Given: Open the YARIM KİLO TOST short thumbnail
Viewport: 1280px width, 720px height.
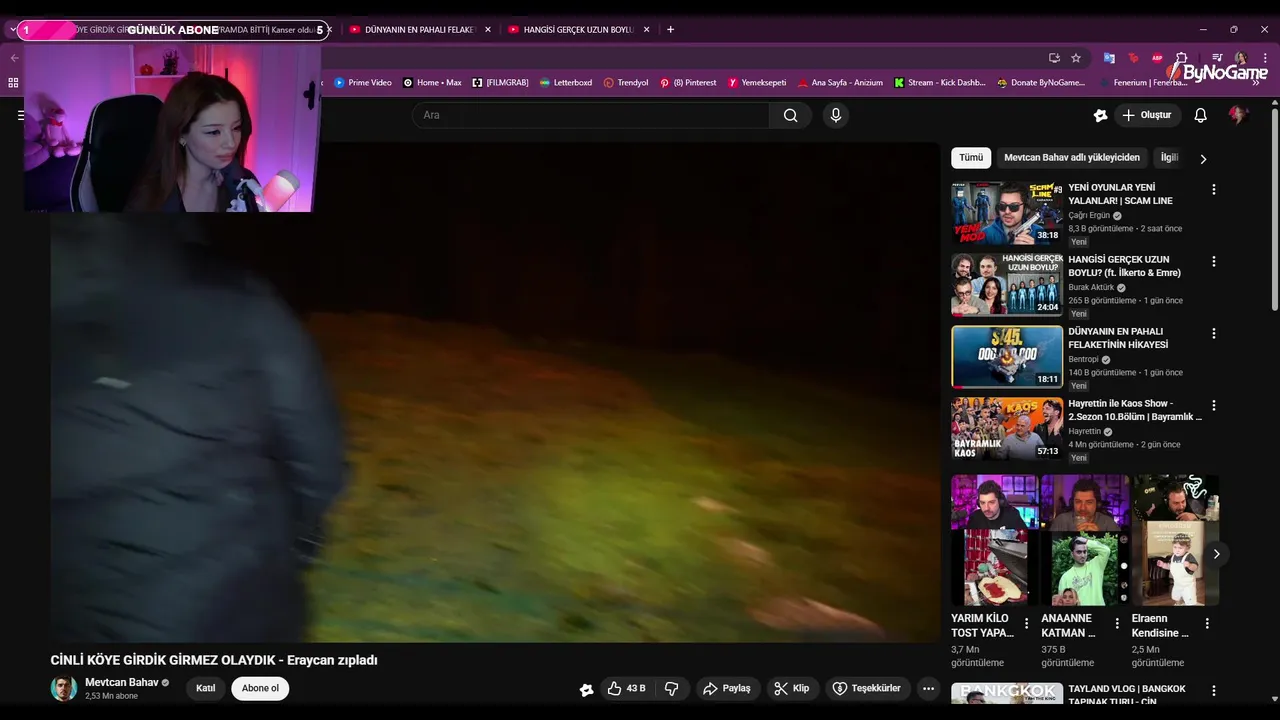Looking at the screenshot, I should coord(994,540).
